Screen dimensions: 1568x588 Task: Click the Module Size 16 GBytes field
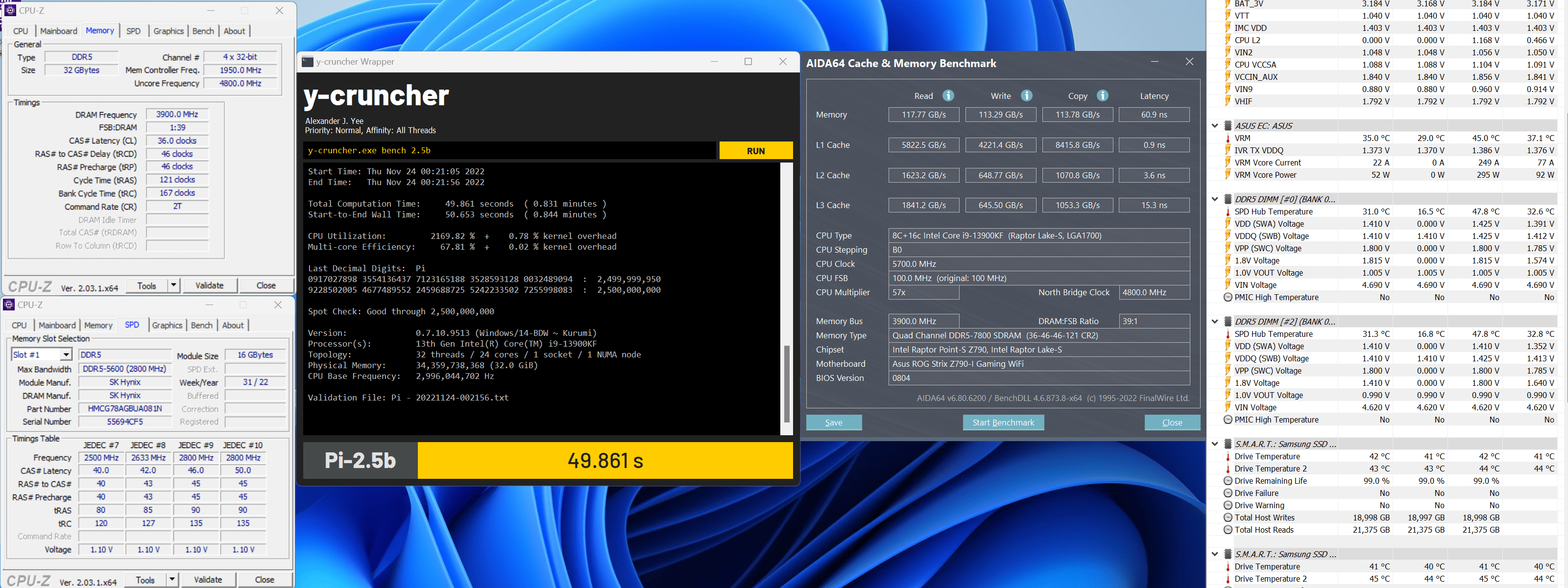click(x=255, y=355)
